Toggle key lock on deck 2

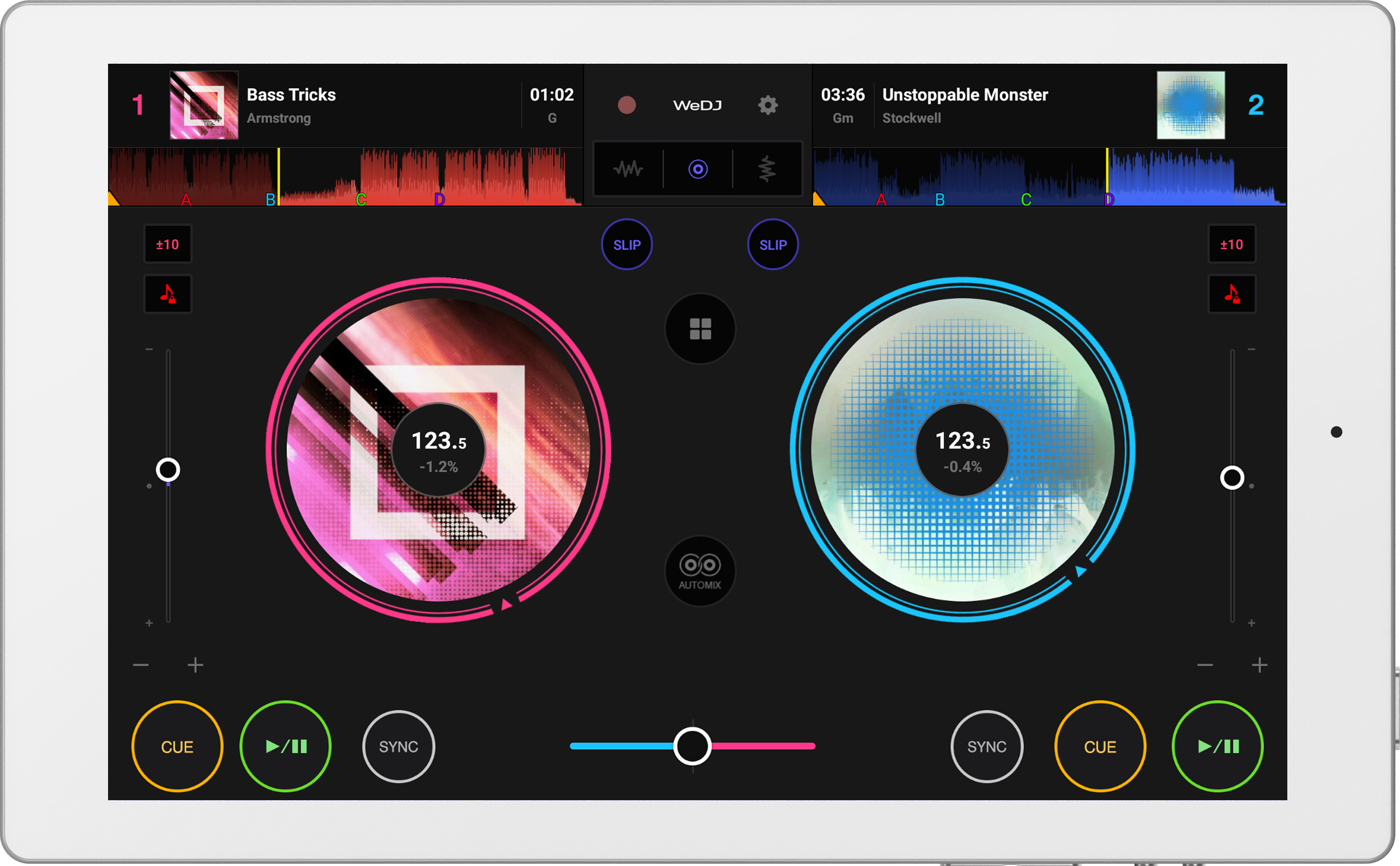pos(1231,294)
